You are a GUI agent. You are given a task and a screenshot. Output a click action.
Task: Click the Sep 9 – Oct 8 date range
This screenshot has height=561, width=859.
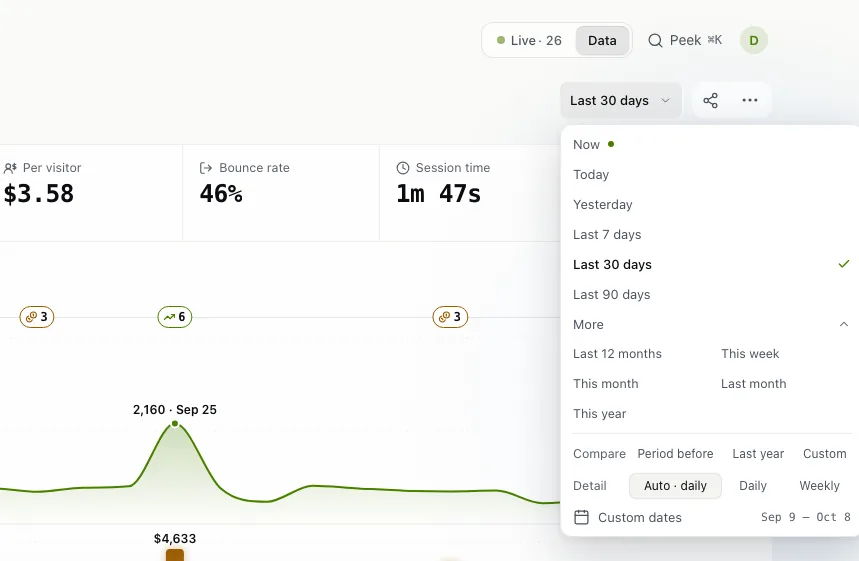(x=805, y=517)
